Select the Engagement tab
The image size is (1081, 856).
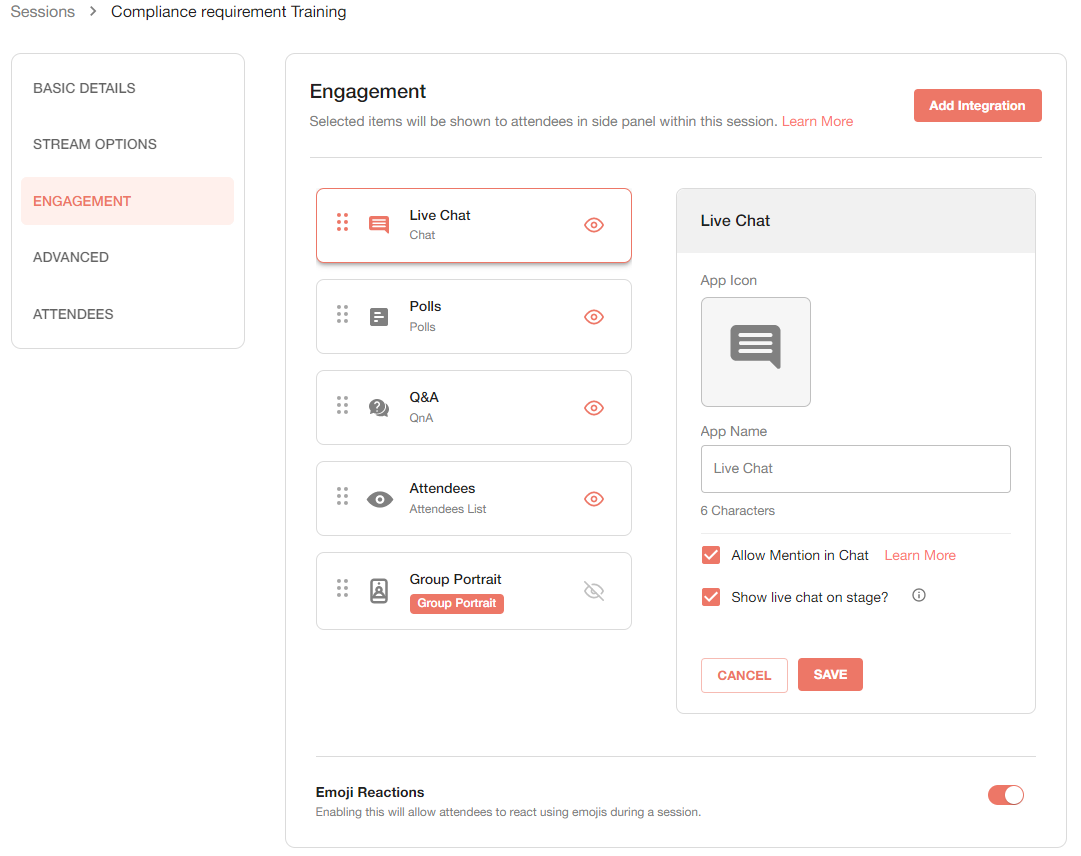128,201
